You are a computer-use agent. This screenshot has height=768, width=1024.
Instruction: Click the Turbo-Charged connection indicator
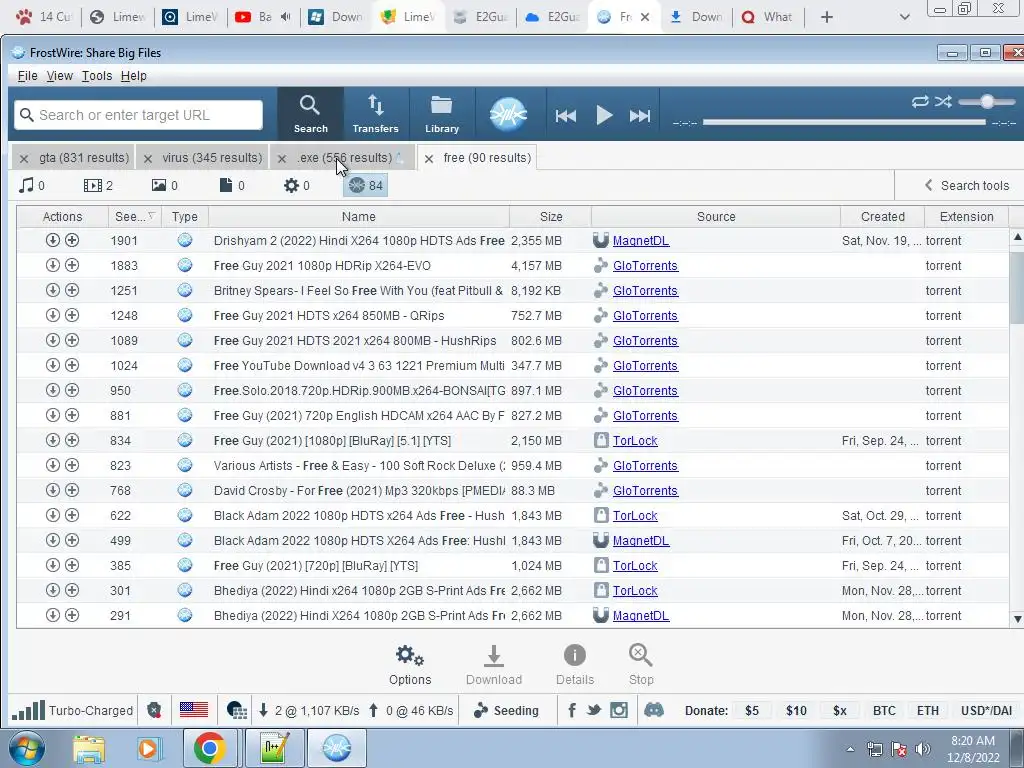coord(72,711)
